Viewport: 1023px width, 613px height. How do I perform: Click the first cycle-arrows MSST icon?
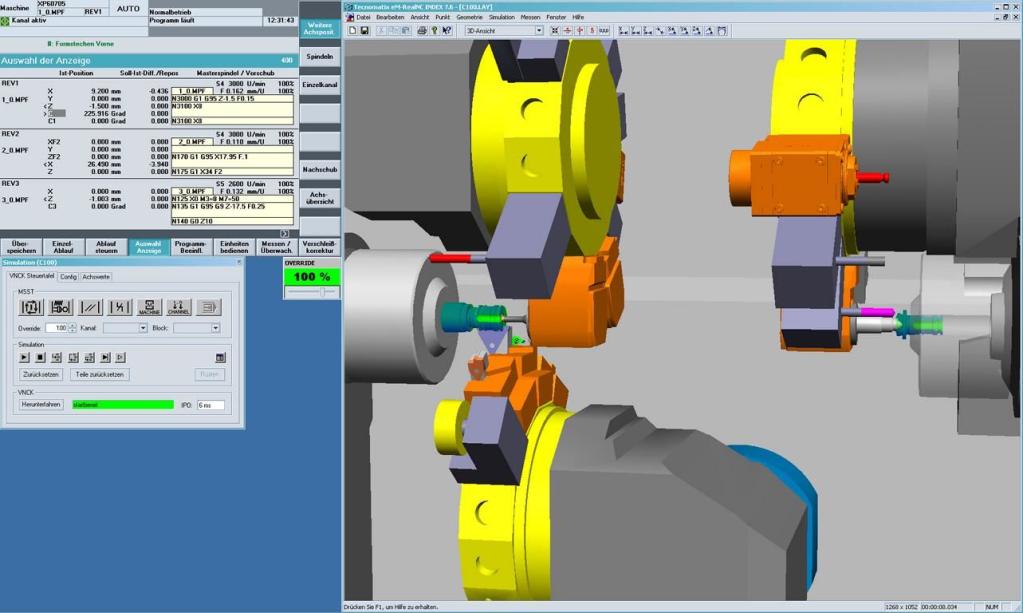tap(31, 307)
